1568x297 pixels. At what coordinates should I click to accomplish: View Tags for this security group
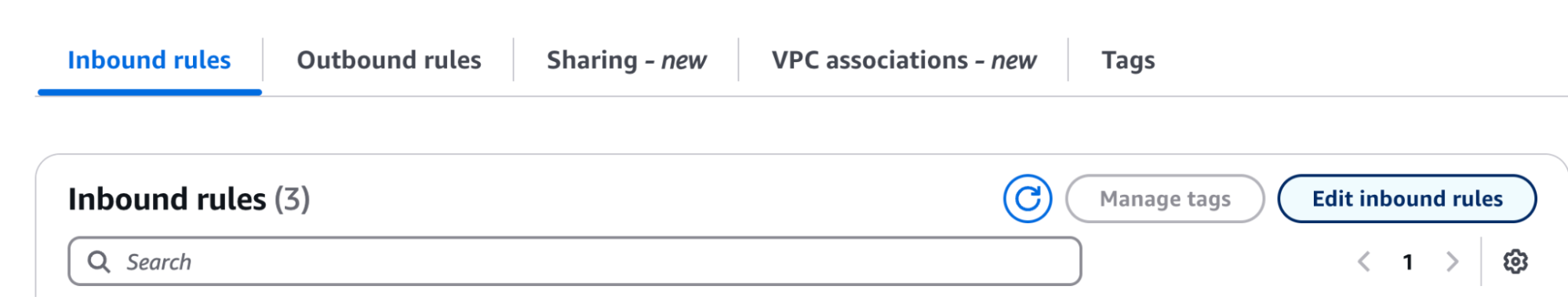(1128, 60)
